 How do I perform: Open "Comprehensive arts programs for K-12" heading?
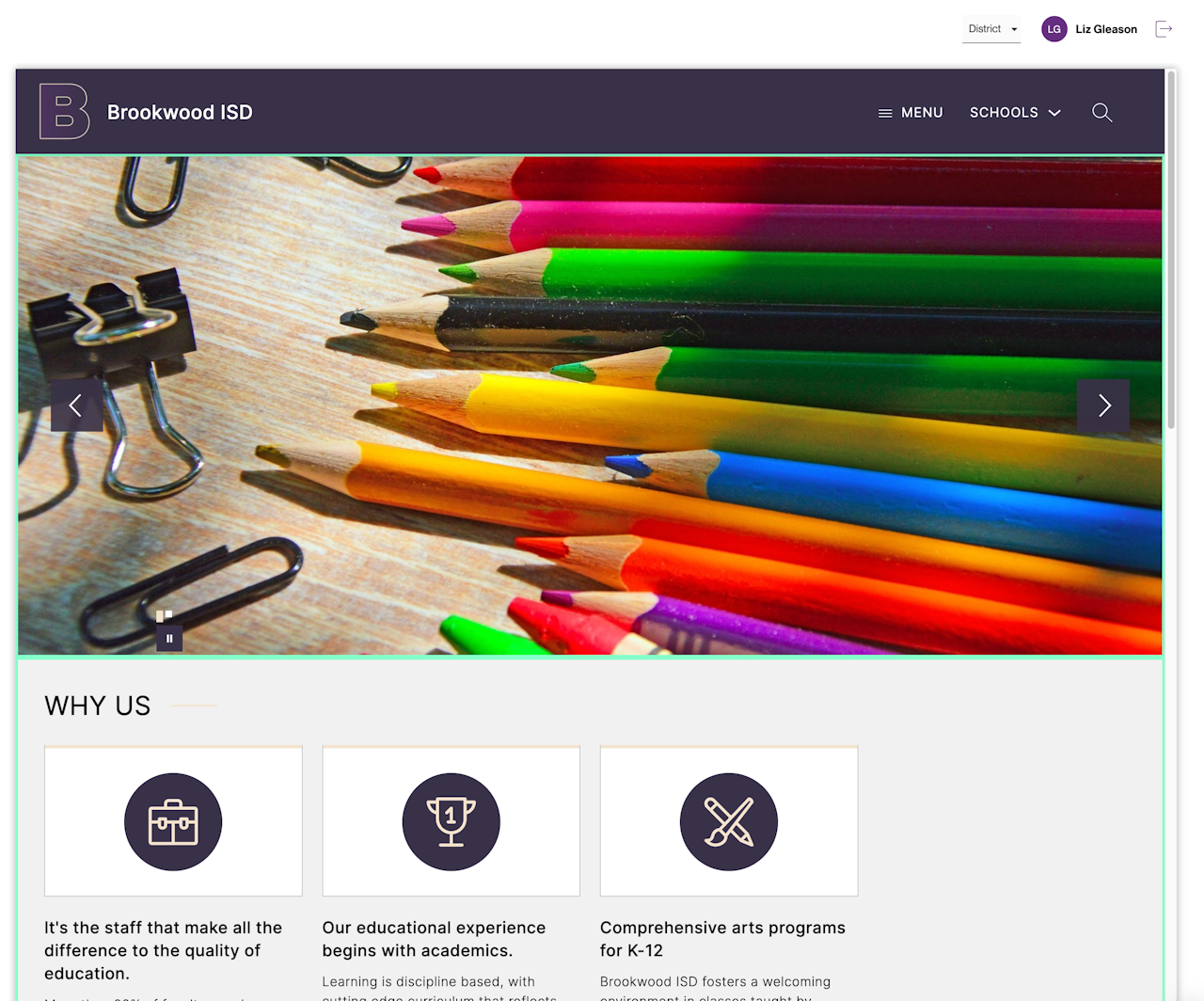[722, 939]
